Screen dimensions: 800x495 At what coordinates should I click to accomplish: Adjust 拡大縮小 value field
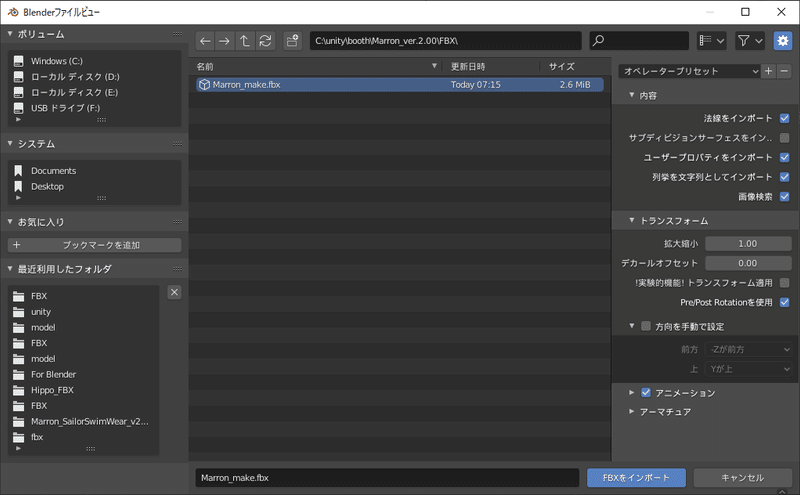(x=748, y=244)
